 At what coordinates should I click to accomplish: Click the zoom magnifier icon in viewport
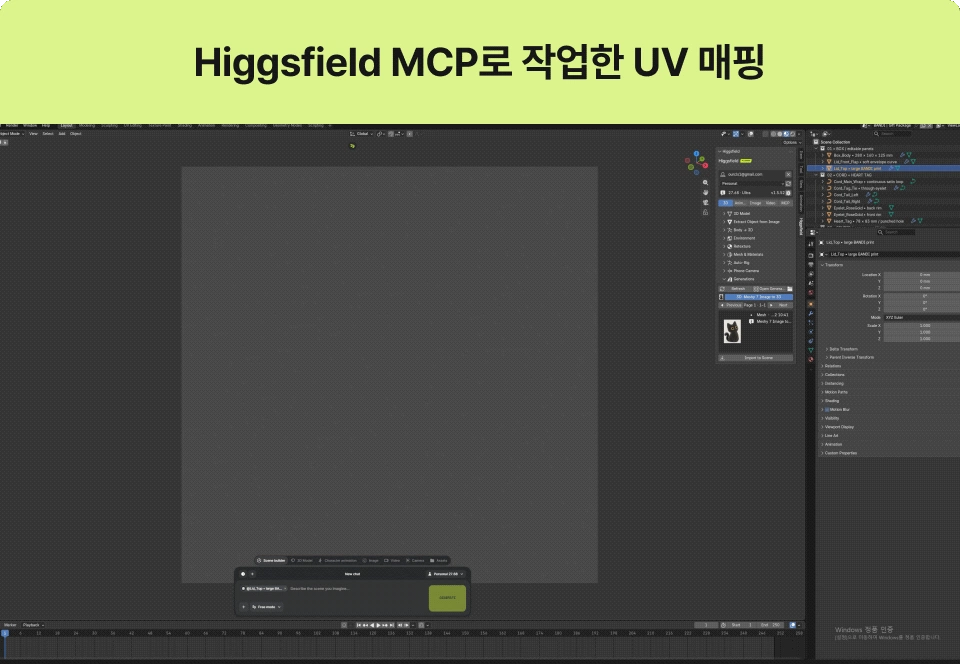(705, 182)
